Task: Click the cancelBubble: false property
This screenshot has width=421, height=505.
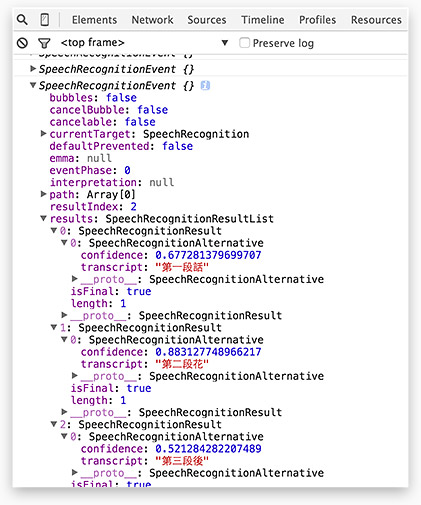Action: click(109, 110)
